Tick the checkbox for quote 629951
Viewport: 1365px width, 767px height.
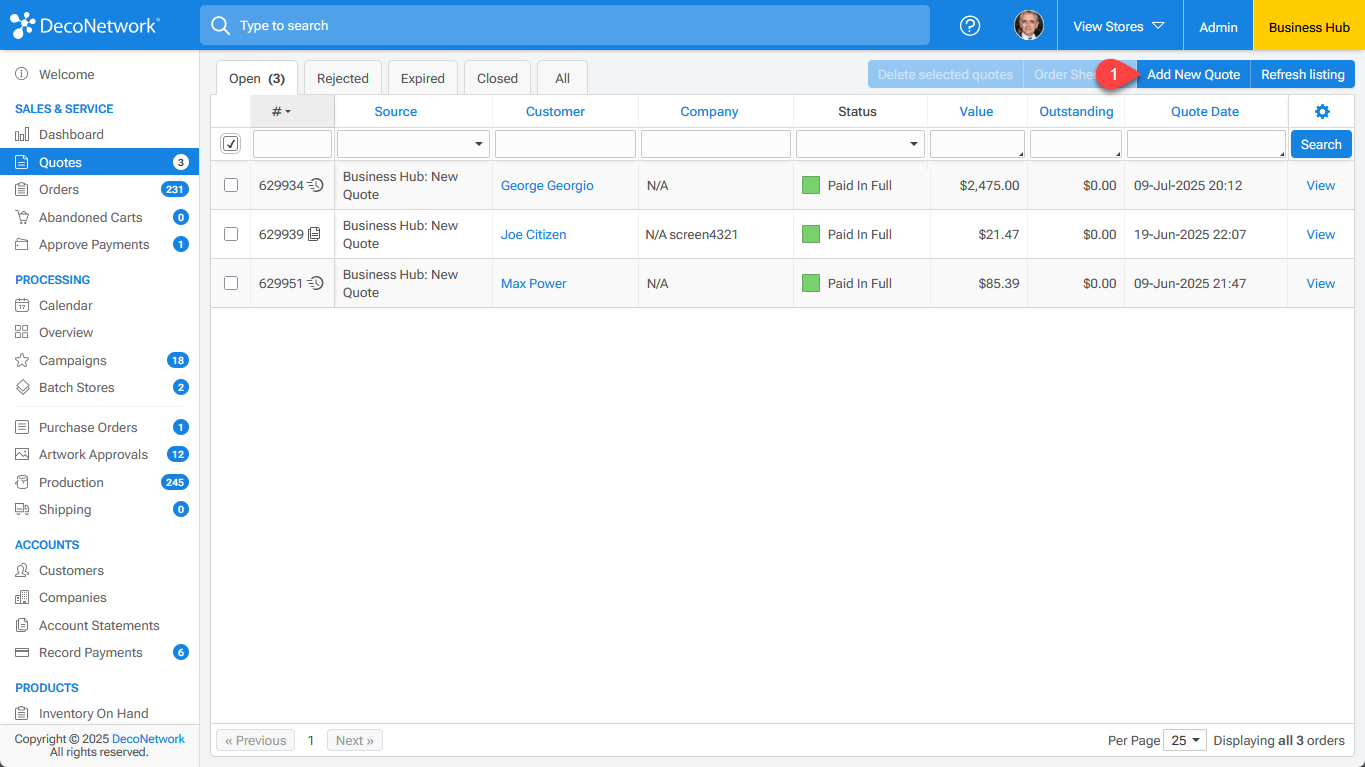(231, 283)
